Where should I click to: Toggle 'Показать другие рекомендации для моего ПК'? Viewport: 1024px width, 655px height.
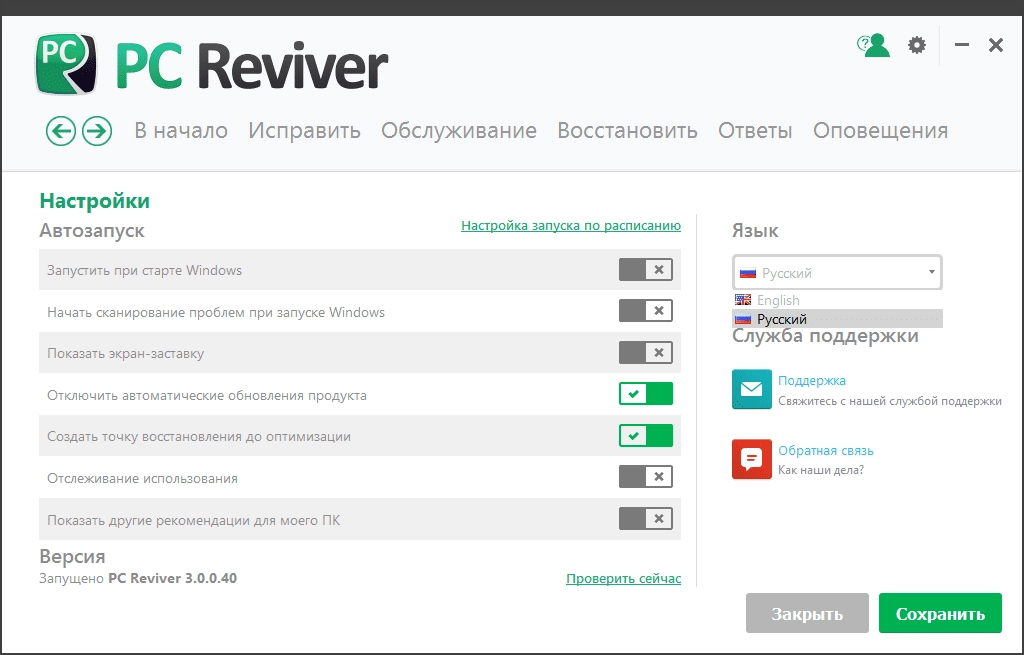pos(646,519)
